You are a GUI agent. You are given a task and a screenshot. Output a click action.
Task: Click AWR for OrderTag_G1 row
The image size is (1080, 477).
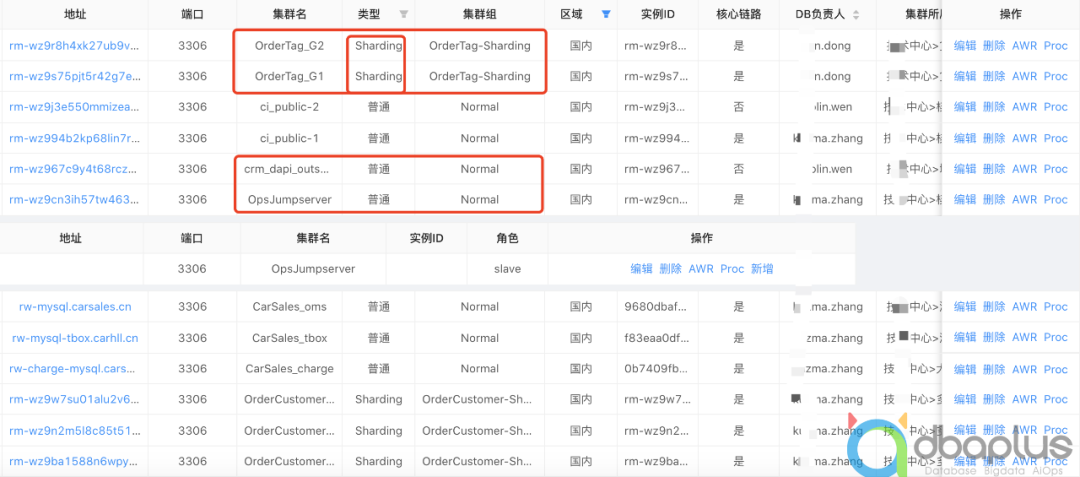[x=1024, y=76]
